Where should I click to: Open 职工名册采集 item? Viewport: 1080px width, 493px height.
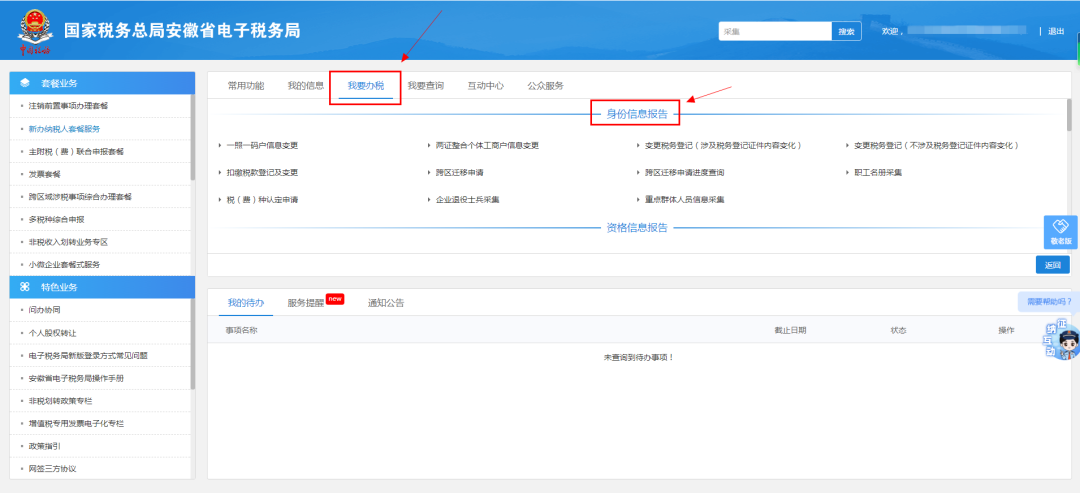click(878, 172)
